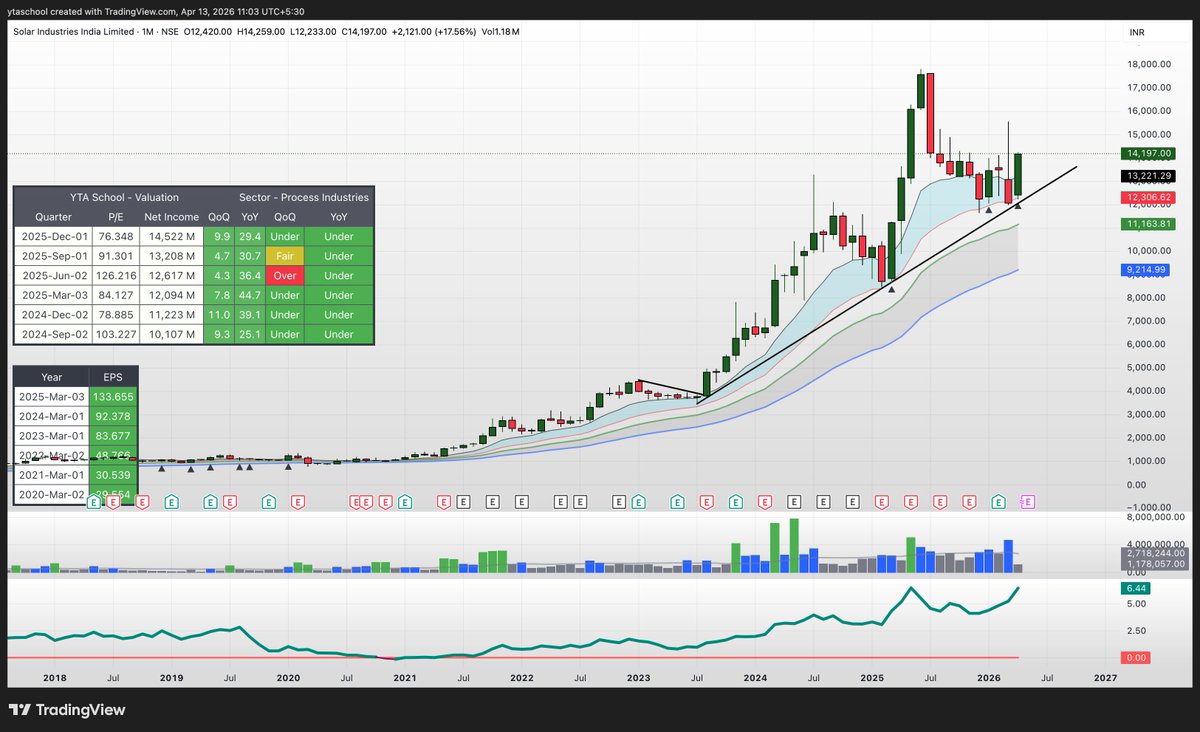The image size is (1200, 732).
Task: Click the 2018 time axis label
Action: tap(55, 677)
